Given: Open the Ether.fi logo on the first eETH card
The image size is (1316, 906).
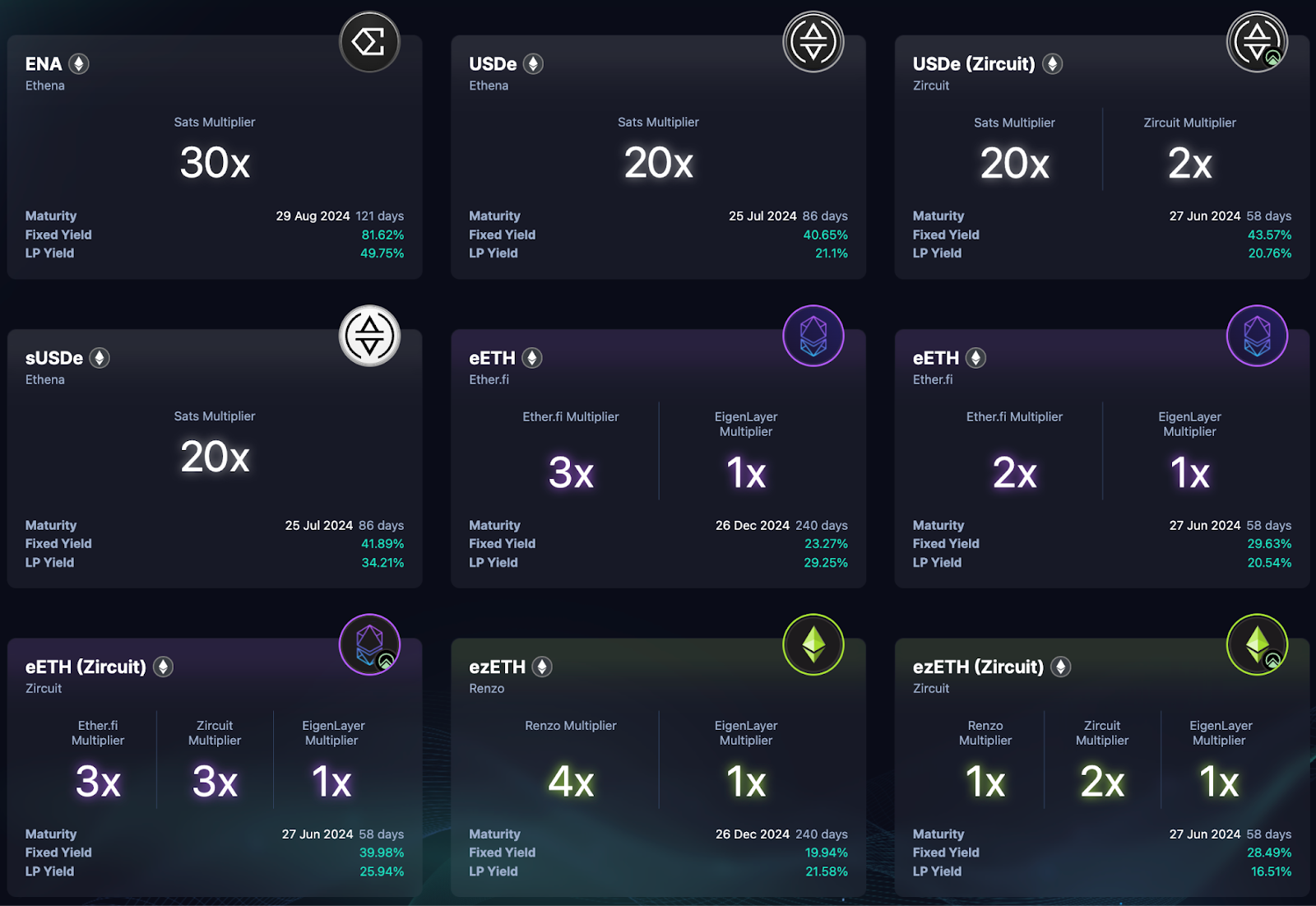Looking at the screenshot, I should pyautogui.click(x=813, y=336).
